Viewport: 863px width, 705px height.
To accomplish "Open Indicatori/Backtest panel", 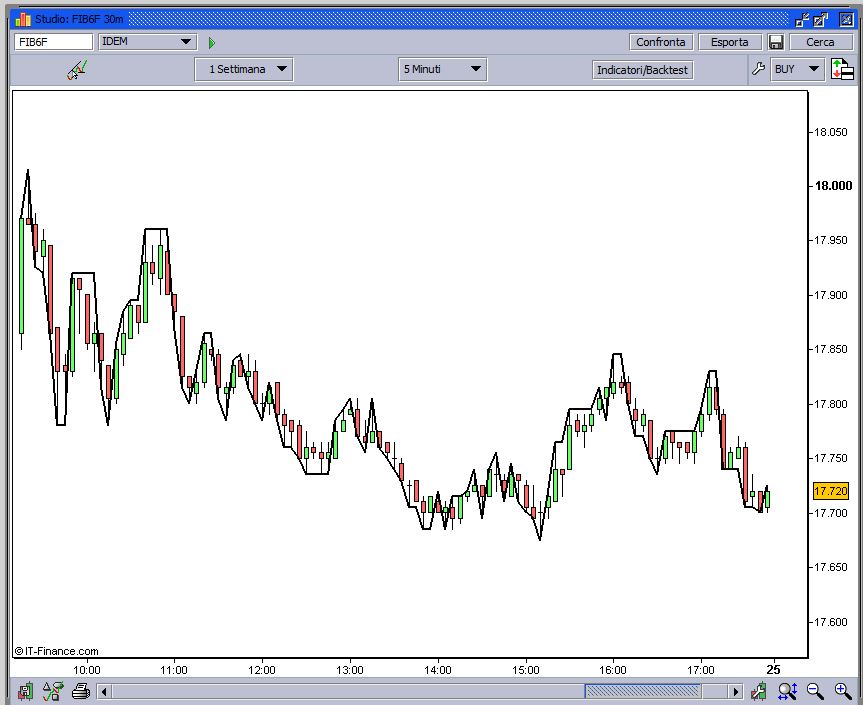I will [x=642, y=70].
